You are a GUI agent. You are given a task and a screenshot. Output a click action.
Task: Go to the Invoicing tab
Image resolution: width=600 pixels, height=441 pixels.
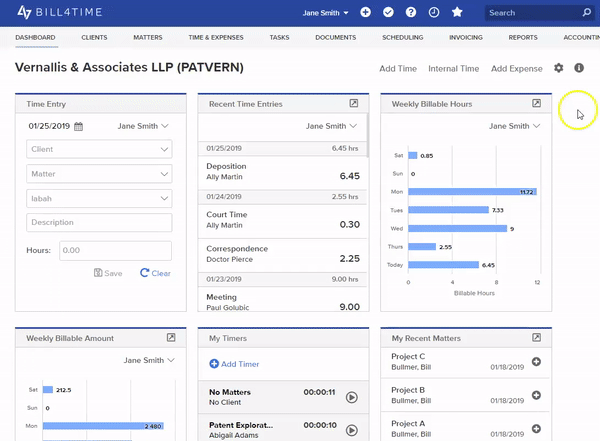466,38
